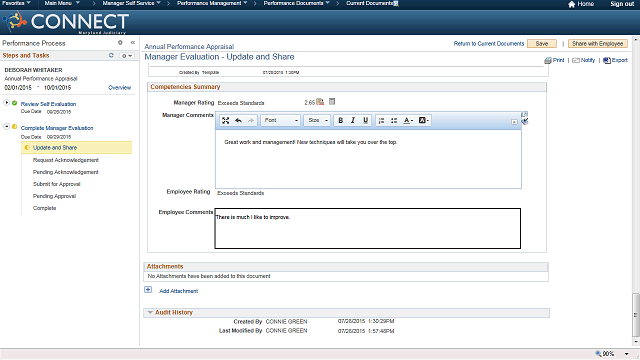Open text color picker in editor

coord(408,120)
